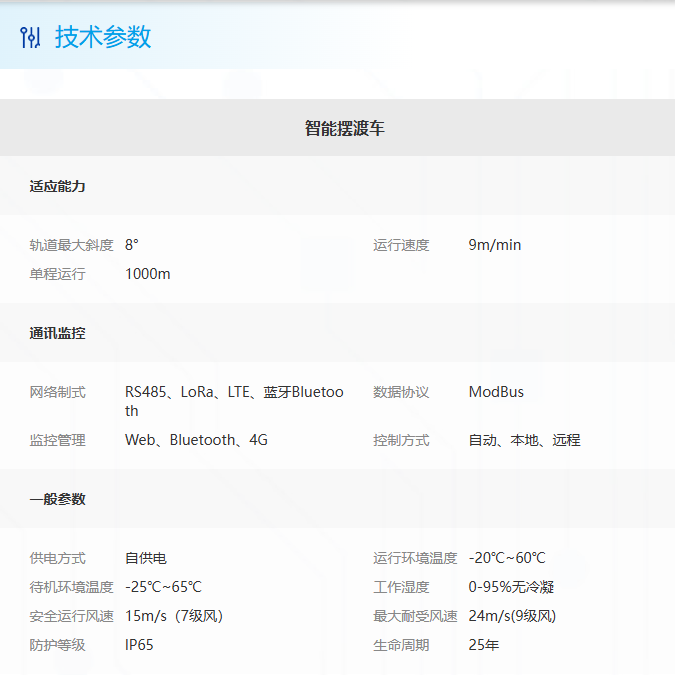Click the 适应能力 section title
Viewport: 675px width, 675px height.
coord(57,186)
